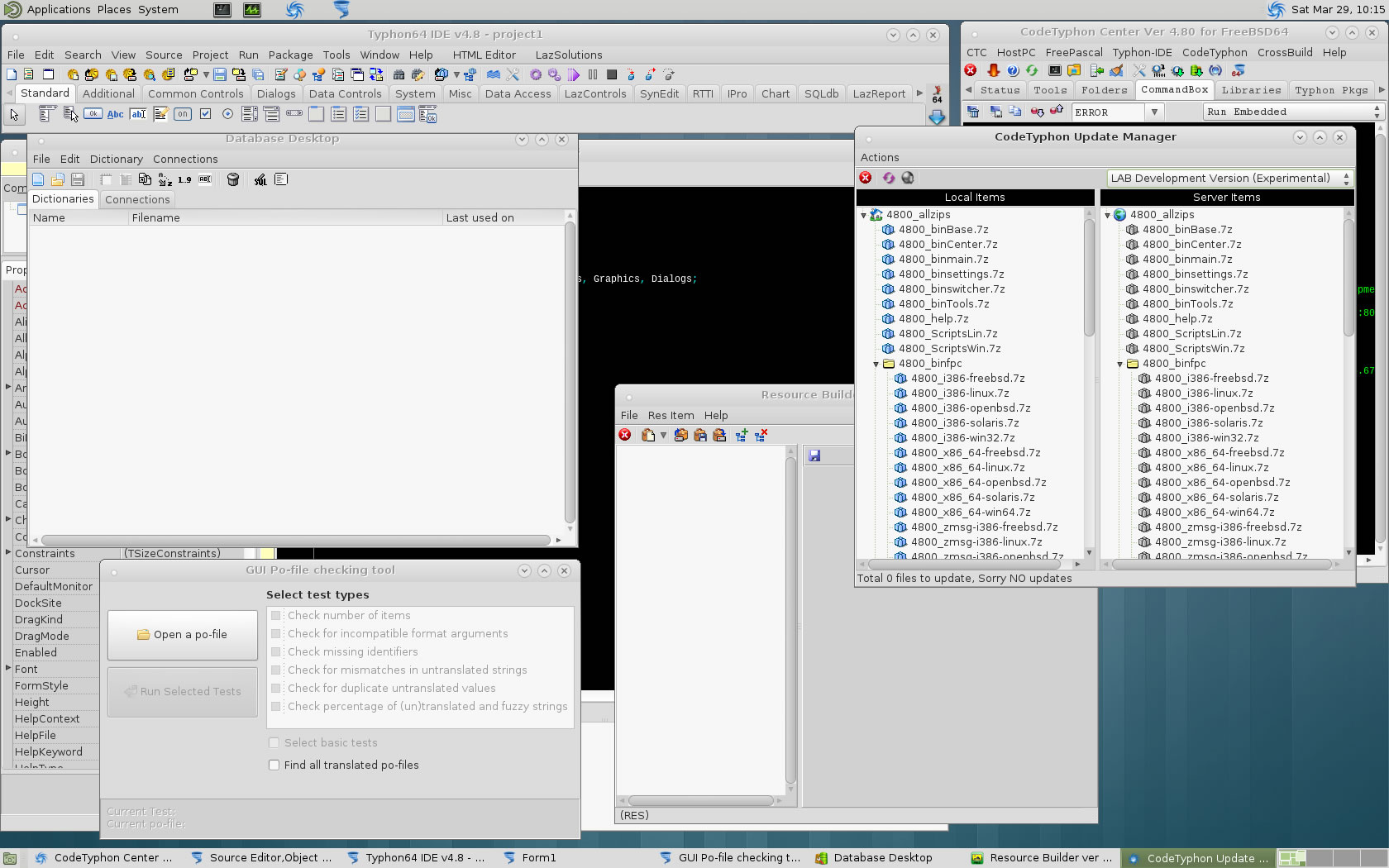
Task: Click the blue save icon in Resource Builder panel
Action: pos(814,455)
